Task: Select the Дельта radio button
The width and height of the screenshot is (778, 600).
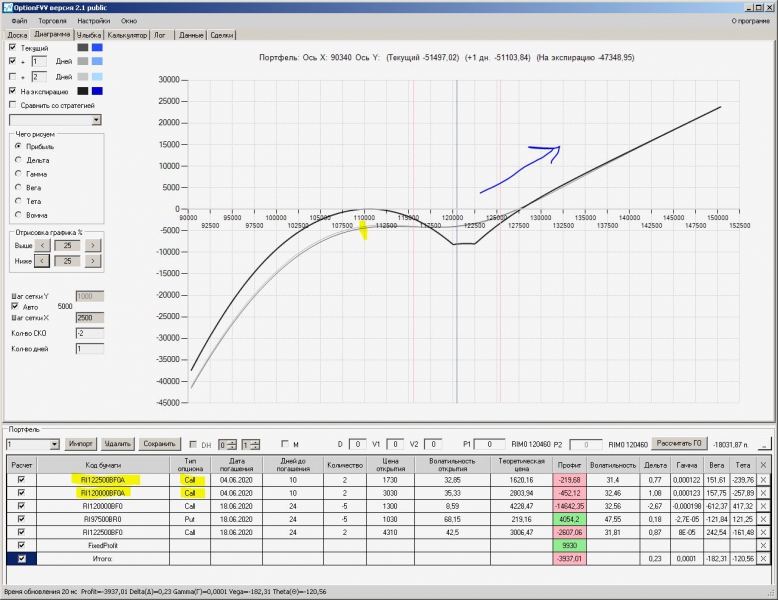Action: (18, 160)
